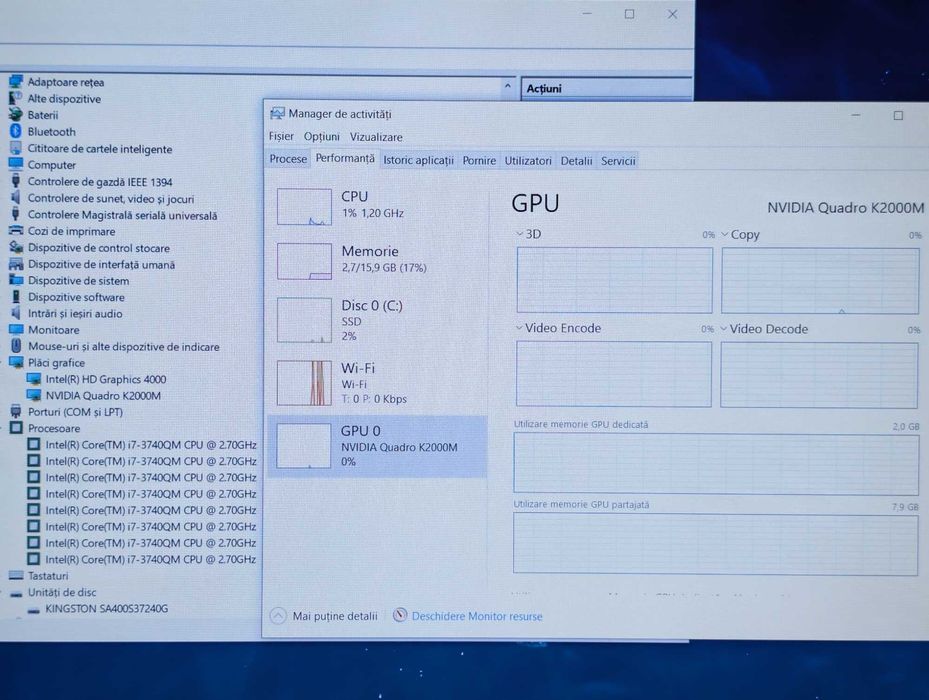The width and height of the screenshot is (929, 700).
Task: Select the CPU performance entry
Action: pyautogui.click(x=377, y=206)
